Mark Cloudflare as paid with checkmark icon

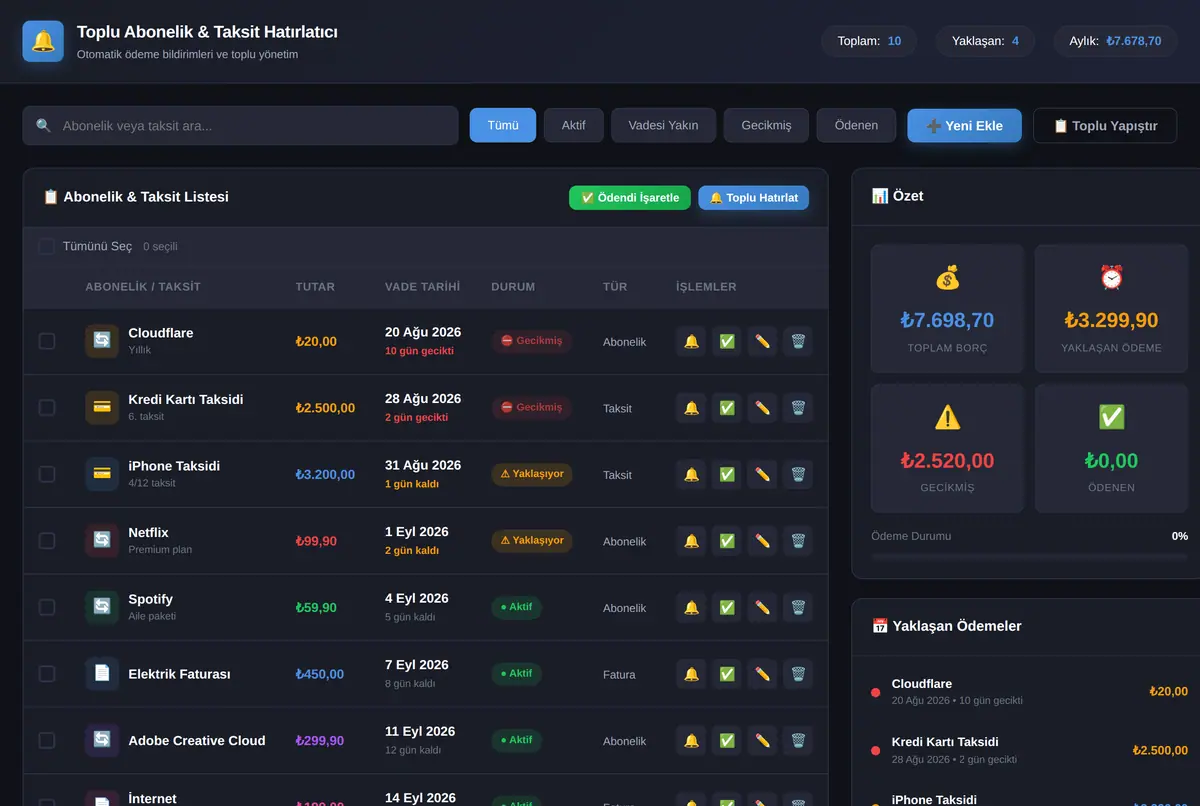(727, 341)
